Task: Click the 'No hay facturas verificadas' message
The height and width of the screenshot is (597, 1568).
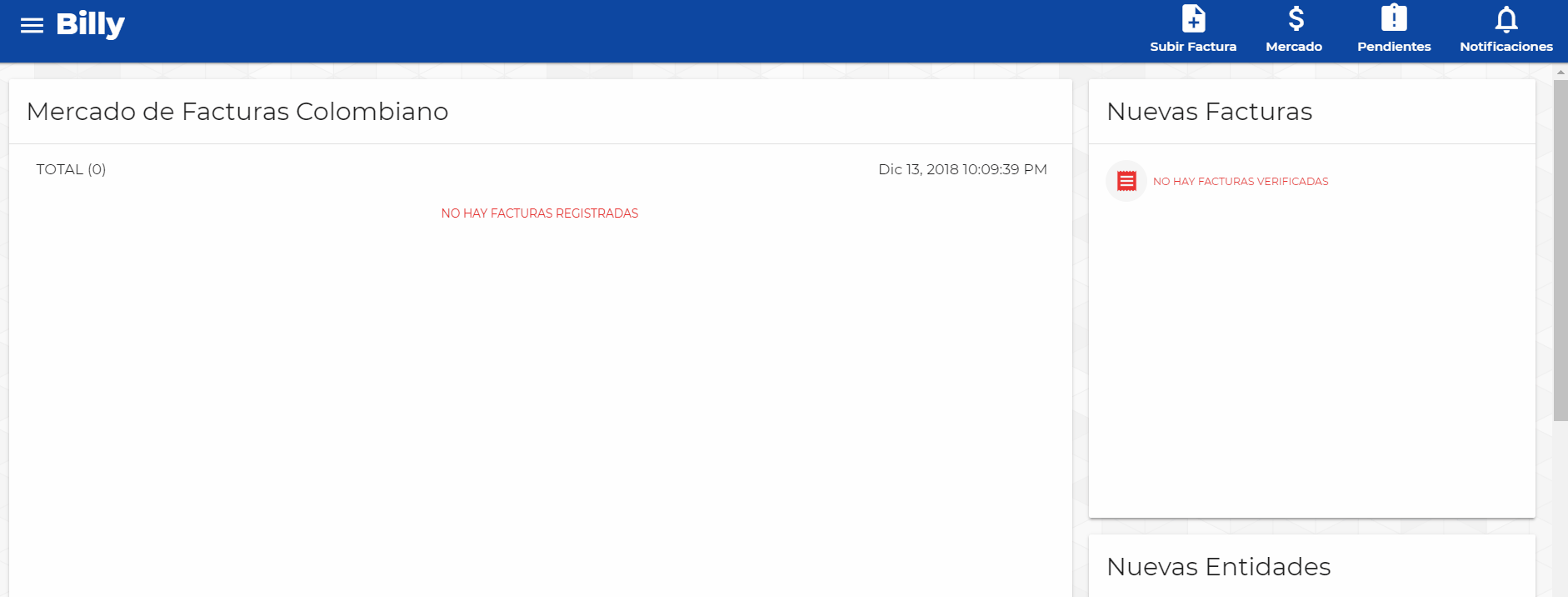Action: [1241, 182]
